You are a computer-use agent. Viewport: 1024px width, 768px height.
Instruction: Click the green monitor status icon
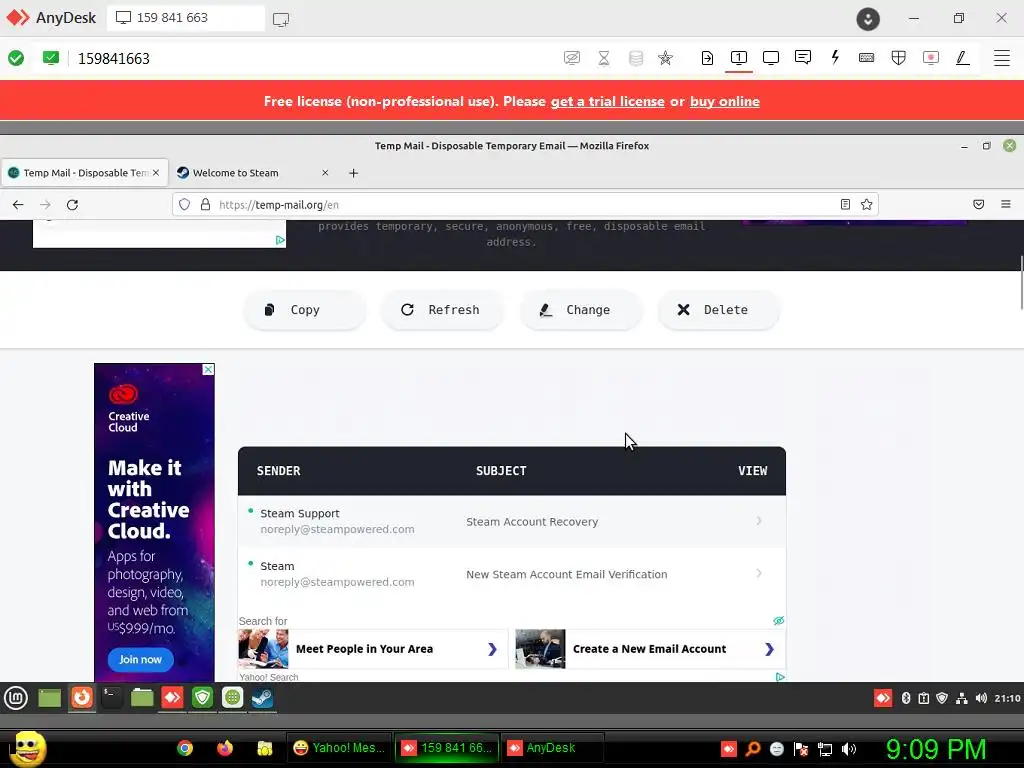51,58
